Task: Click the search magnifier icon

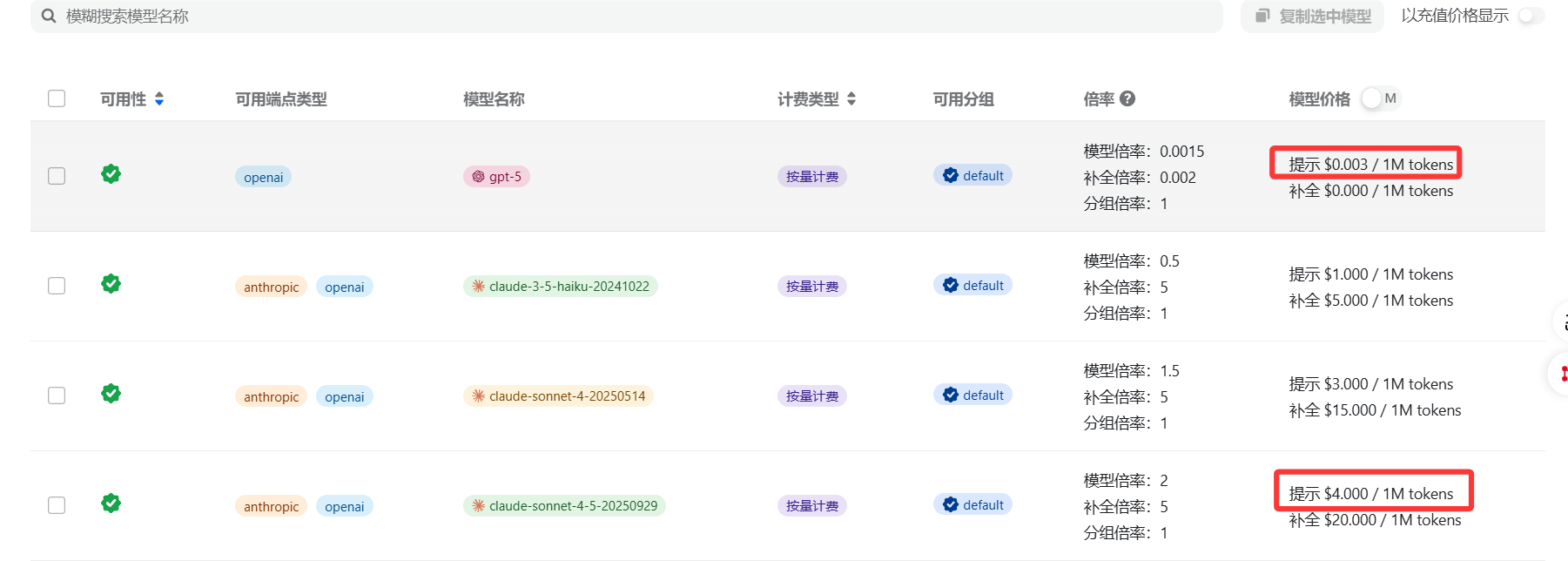Action: (49, 16)
